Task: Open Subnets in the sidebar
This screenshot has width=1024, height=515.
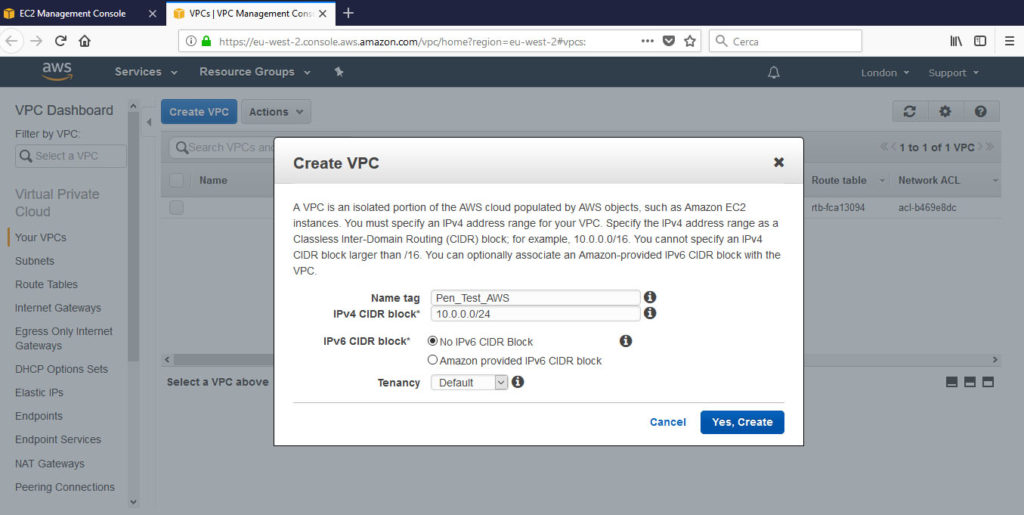Action: click(35, 261)
